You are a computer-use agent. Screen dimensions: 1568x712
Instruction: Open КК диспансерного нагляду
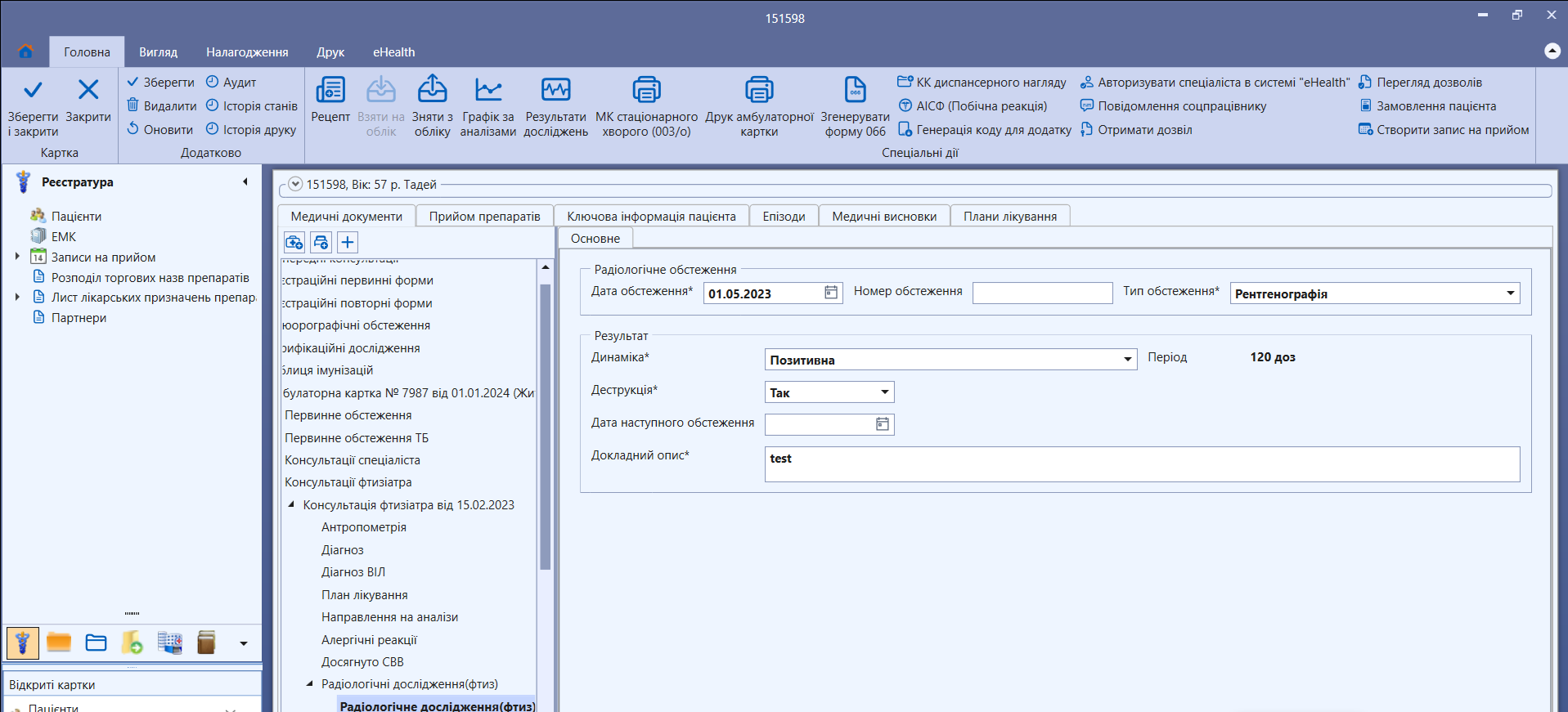[x=982, y=82]
